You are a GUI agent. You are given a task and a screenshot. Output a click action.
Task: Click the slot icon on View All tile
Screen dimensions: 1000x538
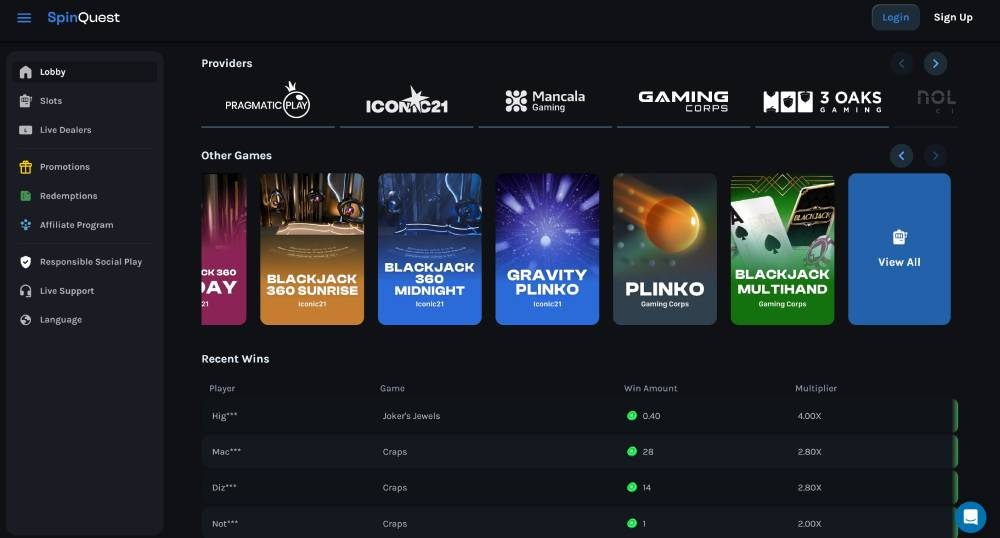(x=899, y=237)
